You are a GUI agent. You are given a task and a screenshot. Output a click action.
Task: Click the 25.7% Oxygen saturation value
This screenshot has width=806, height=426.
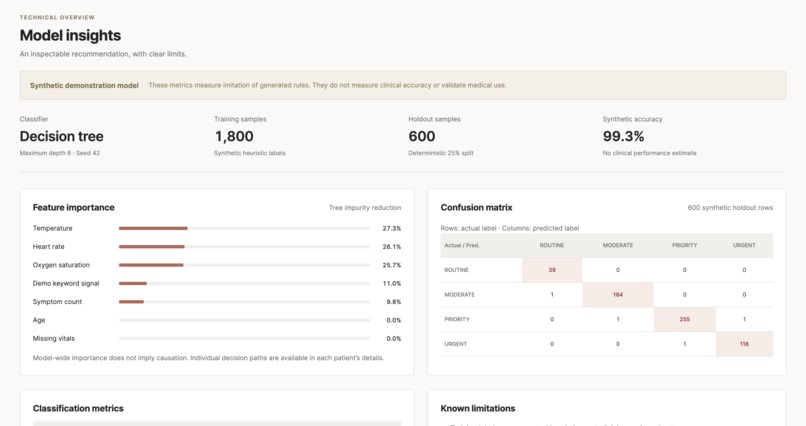[x=392, y=265]
